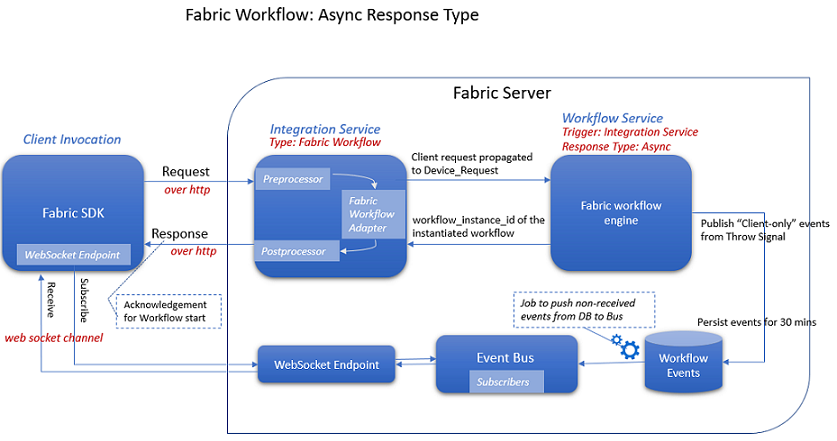Click the Integration Service heading
This screenshot has width=837, height=441.
(325, 129)
